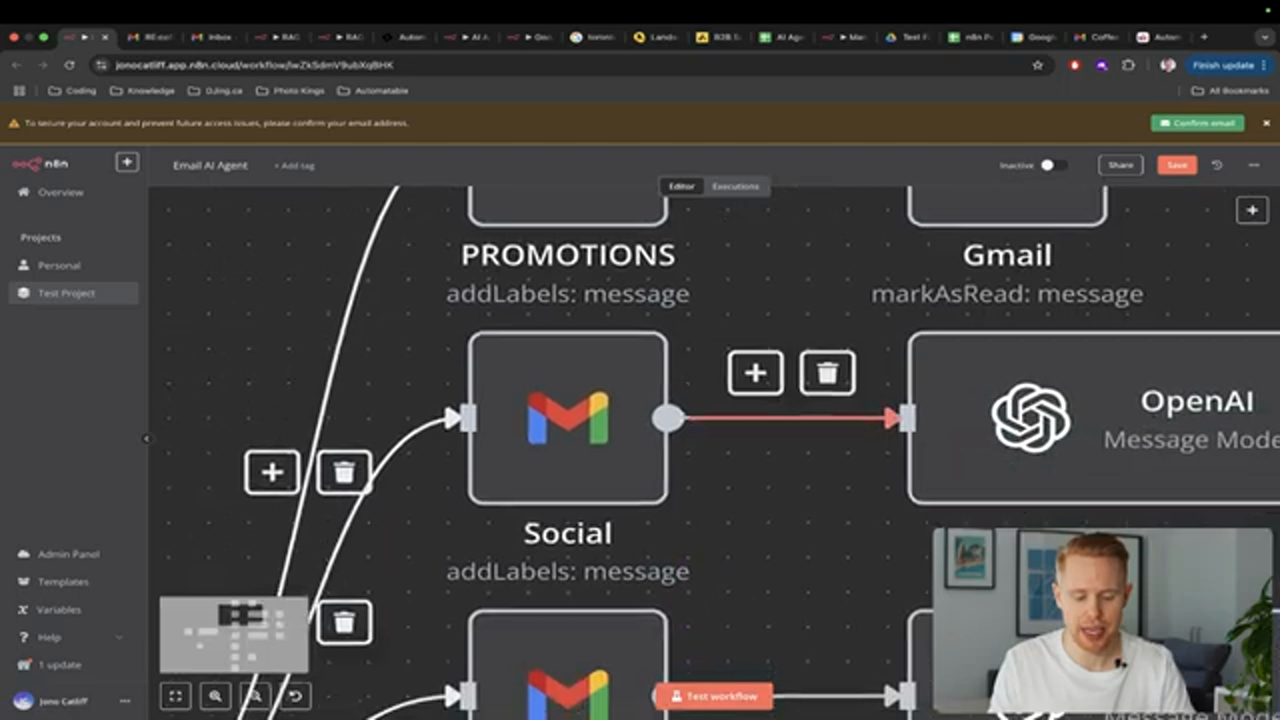This screenshot has height=720, width=1280.
Task: Open the apps grid in the bookmarks bar
Action: pyautogui.click(x=18, y=91)
